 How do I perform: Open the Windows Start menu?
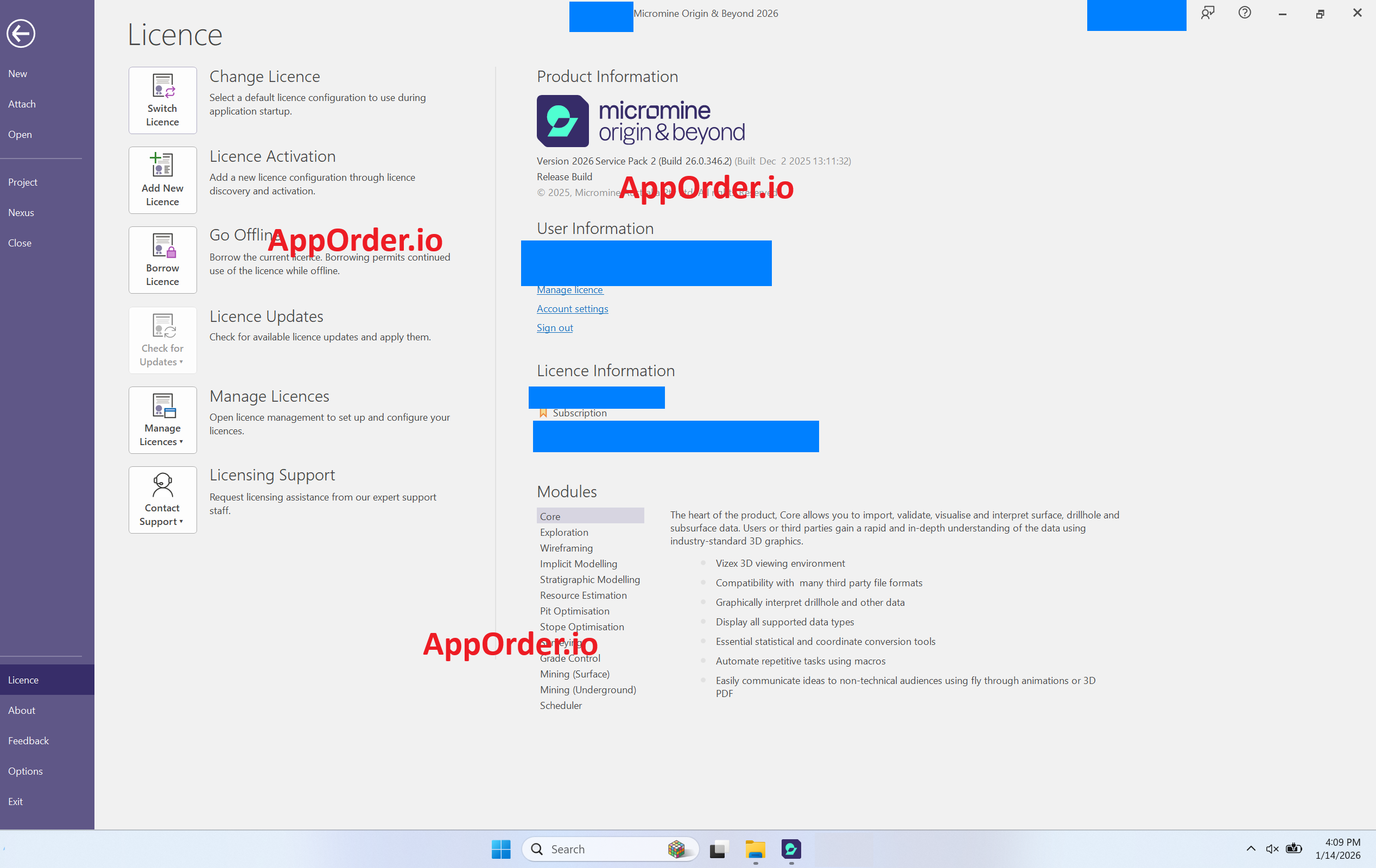point(501,849)
